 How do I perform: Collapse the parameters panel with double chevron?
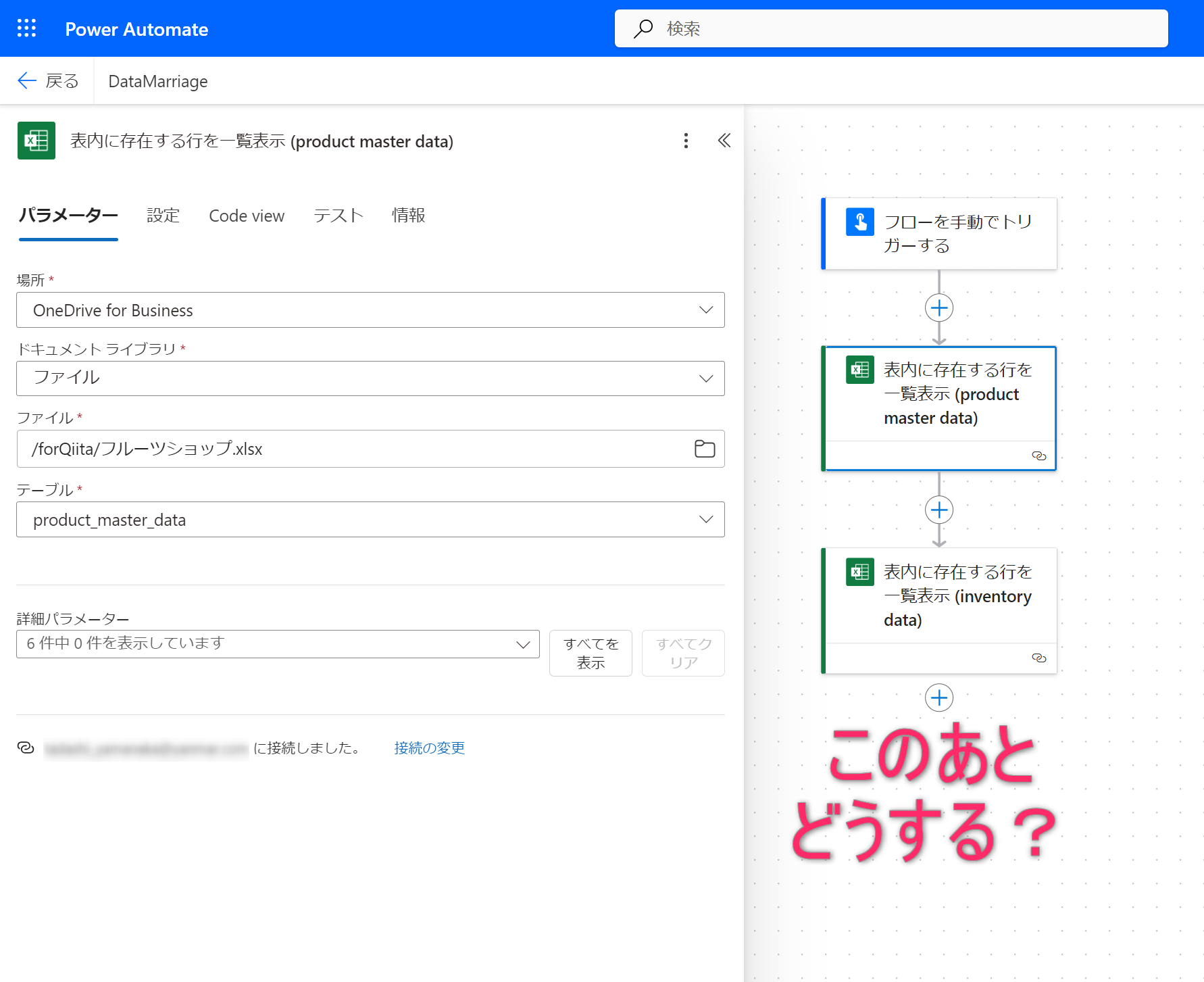(x=724, y=141)
